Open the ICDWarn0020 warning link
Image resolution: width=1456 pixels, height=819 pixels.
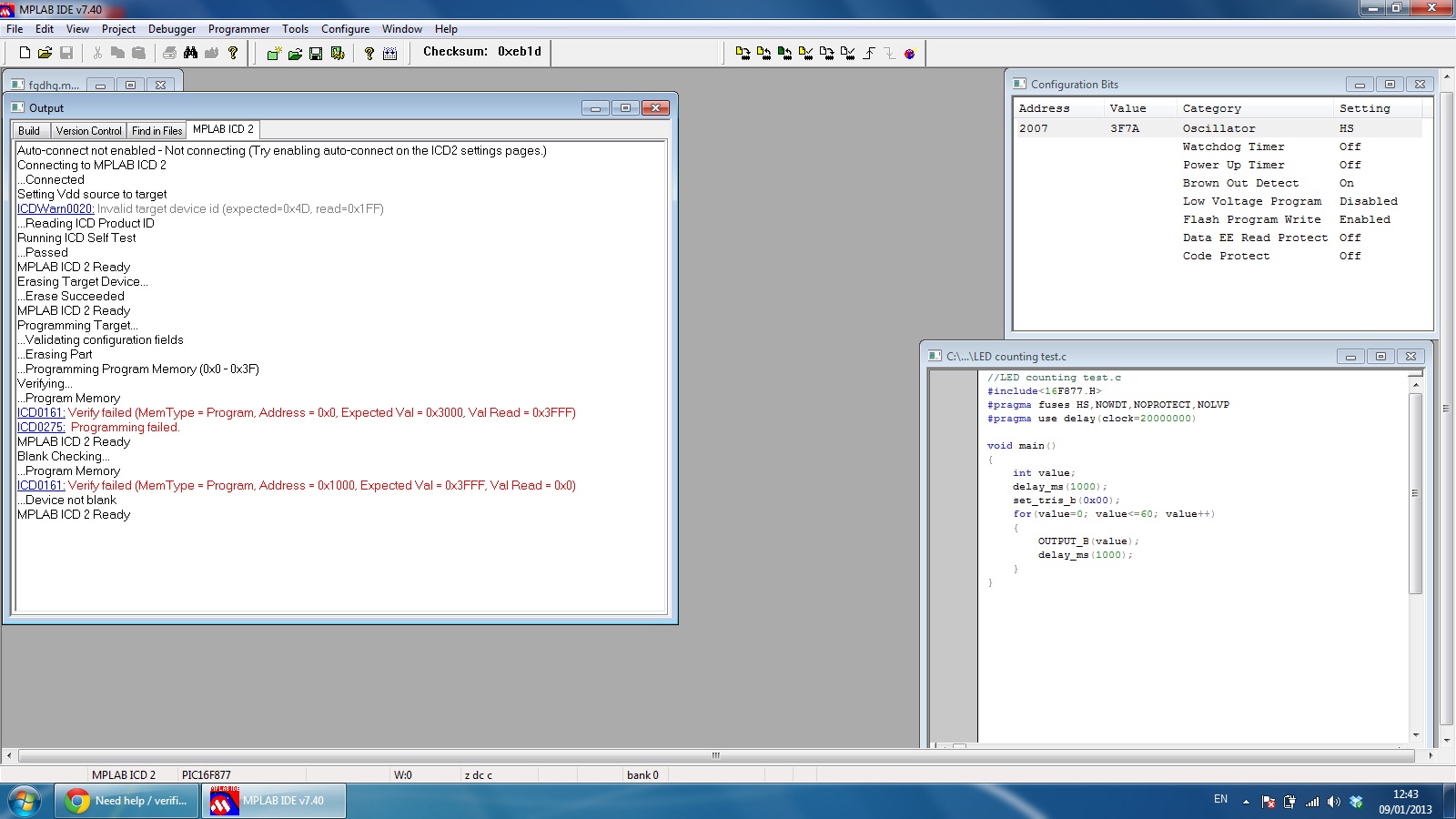tap(56, 208)
